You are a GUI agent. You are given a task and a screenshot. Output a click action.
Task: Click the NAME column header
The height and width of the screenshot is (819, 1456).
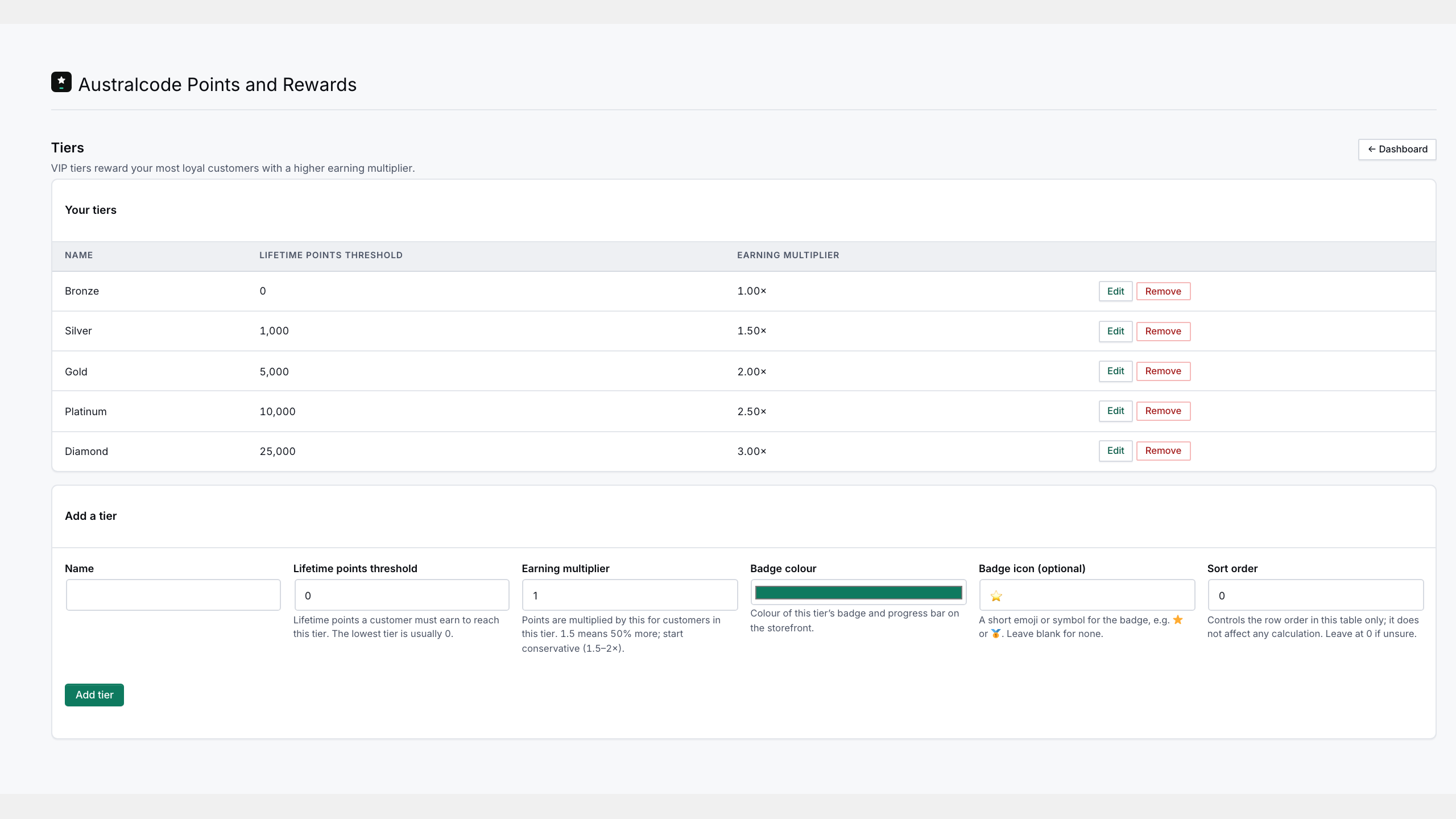79,255
